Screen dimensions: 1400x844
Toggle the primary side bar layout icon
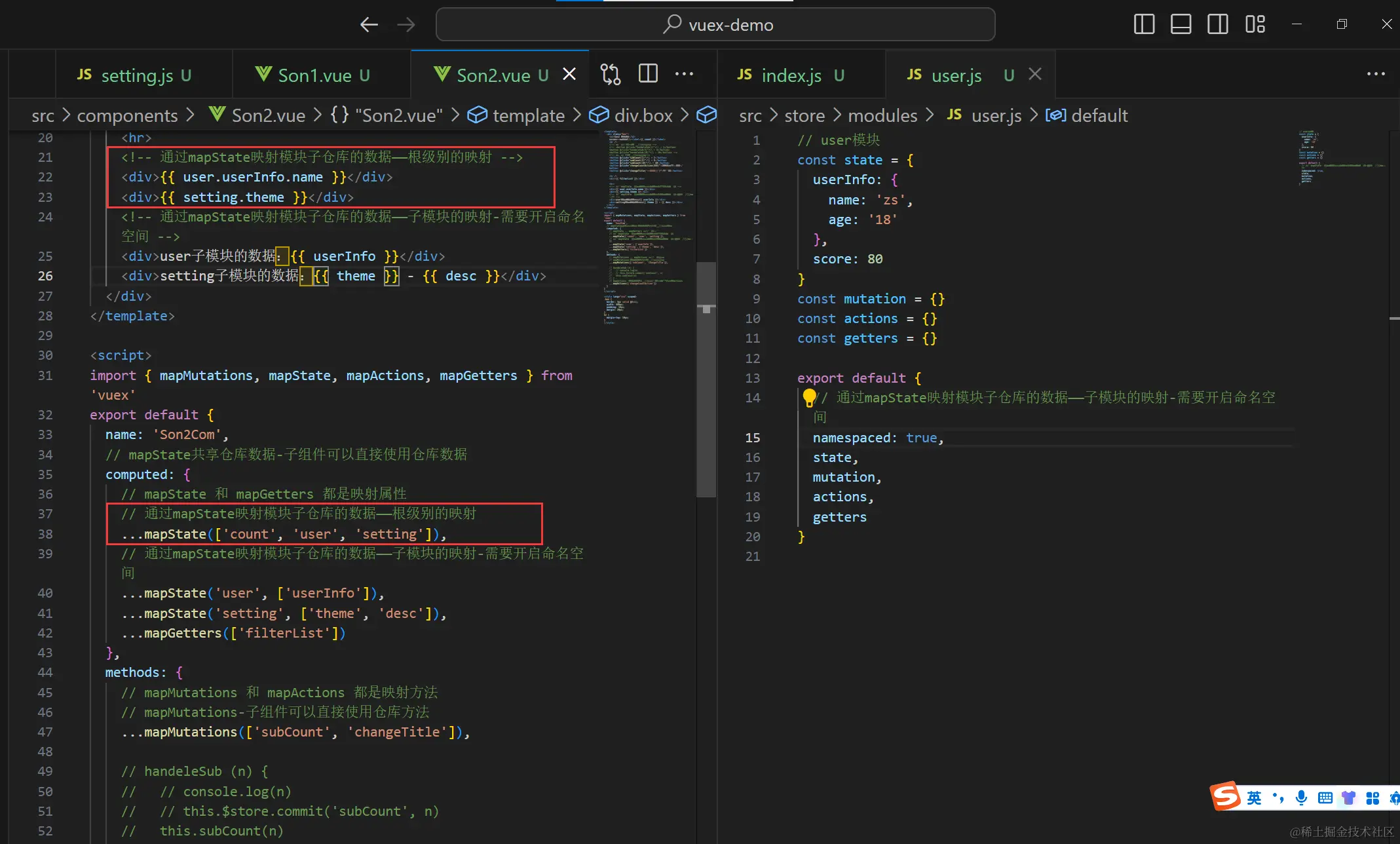[1144, 24]
